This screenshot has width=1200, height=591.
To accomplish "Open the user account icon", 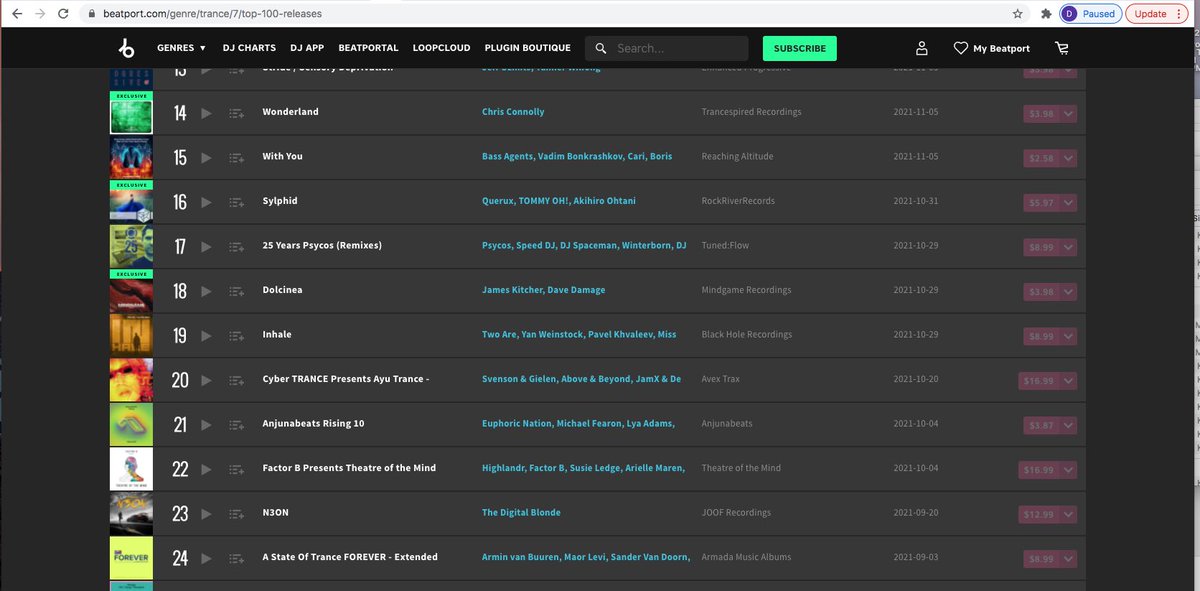I will click(x=922, y=48).
